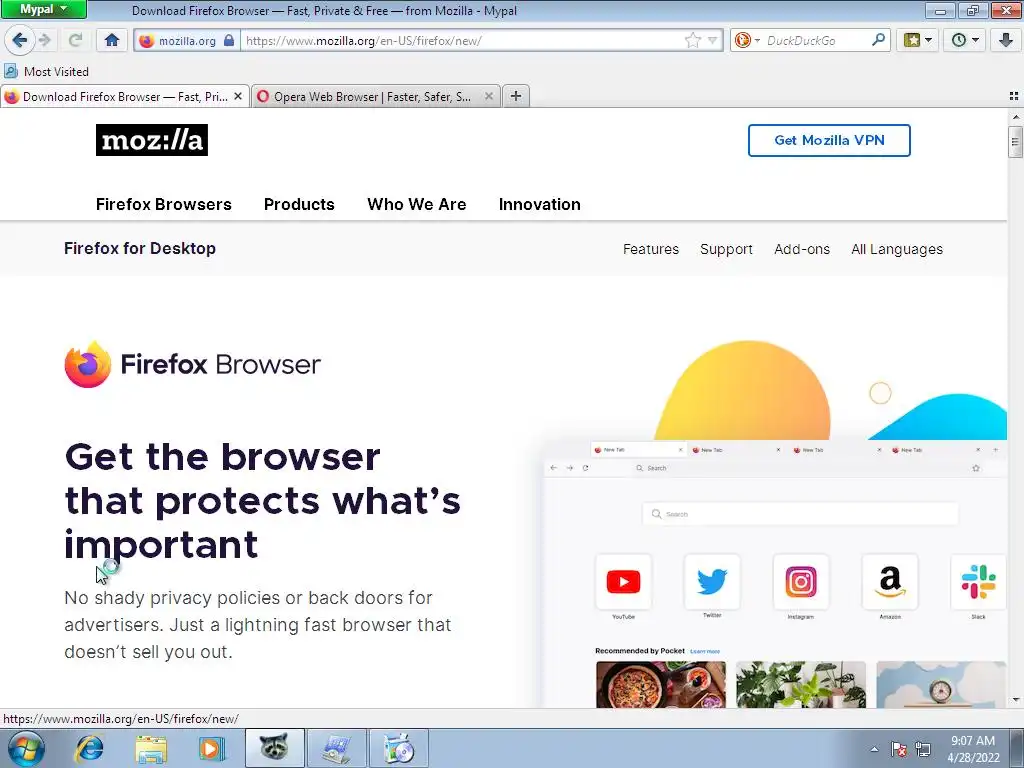Viewport: 1024px width, 768px height.
Task: Open the history clock dropdown button
Action: (965, 40)
